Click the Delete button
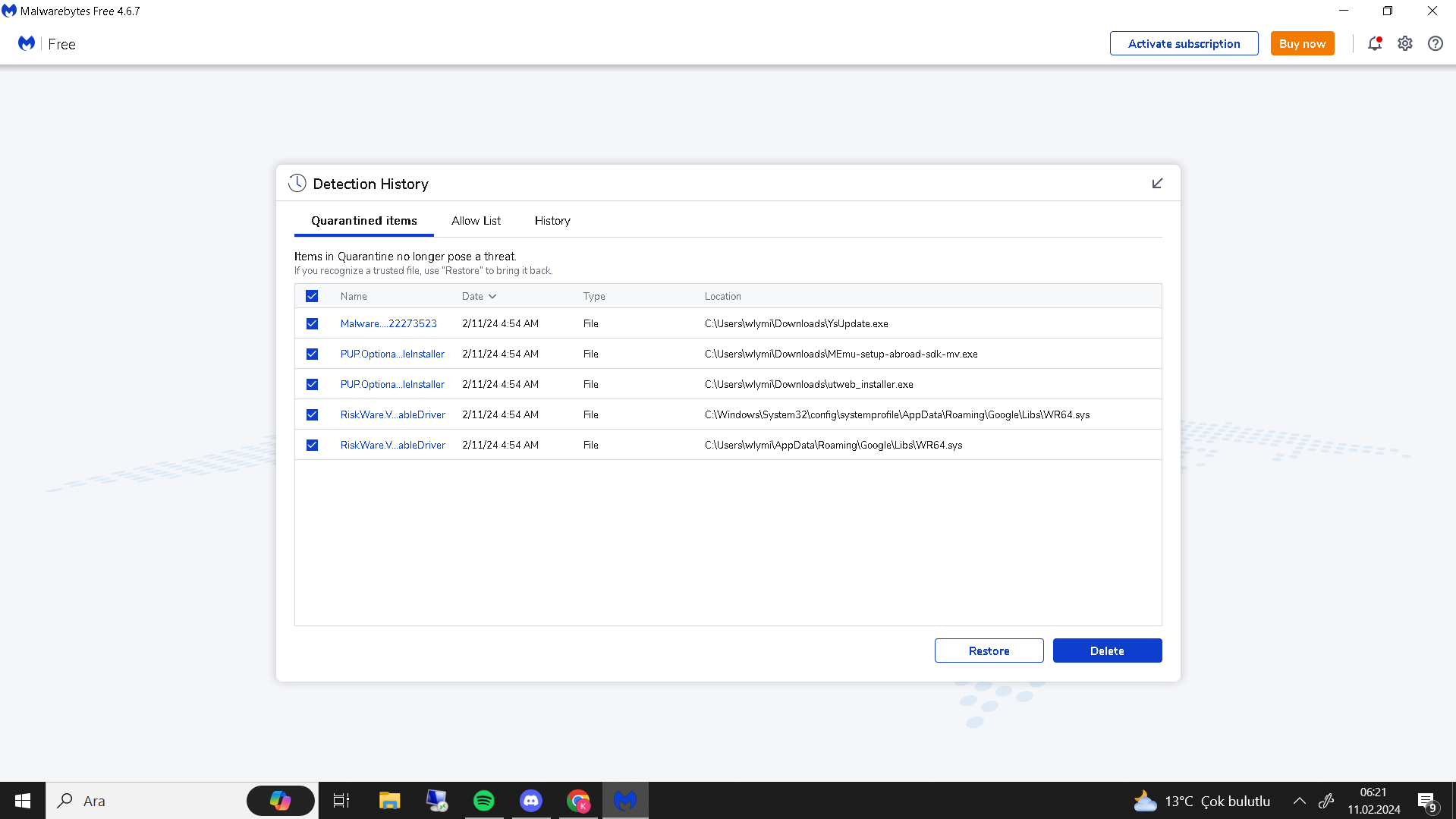The image size is (1456, 819). click(1107, 650)
